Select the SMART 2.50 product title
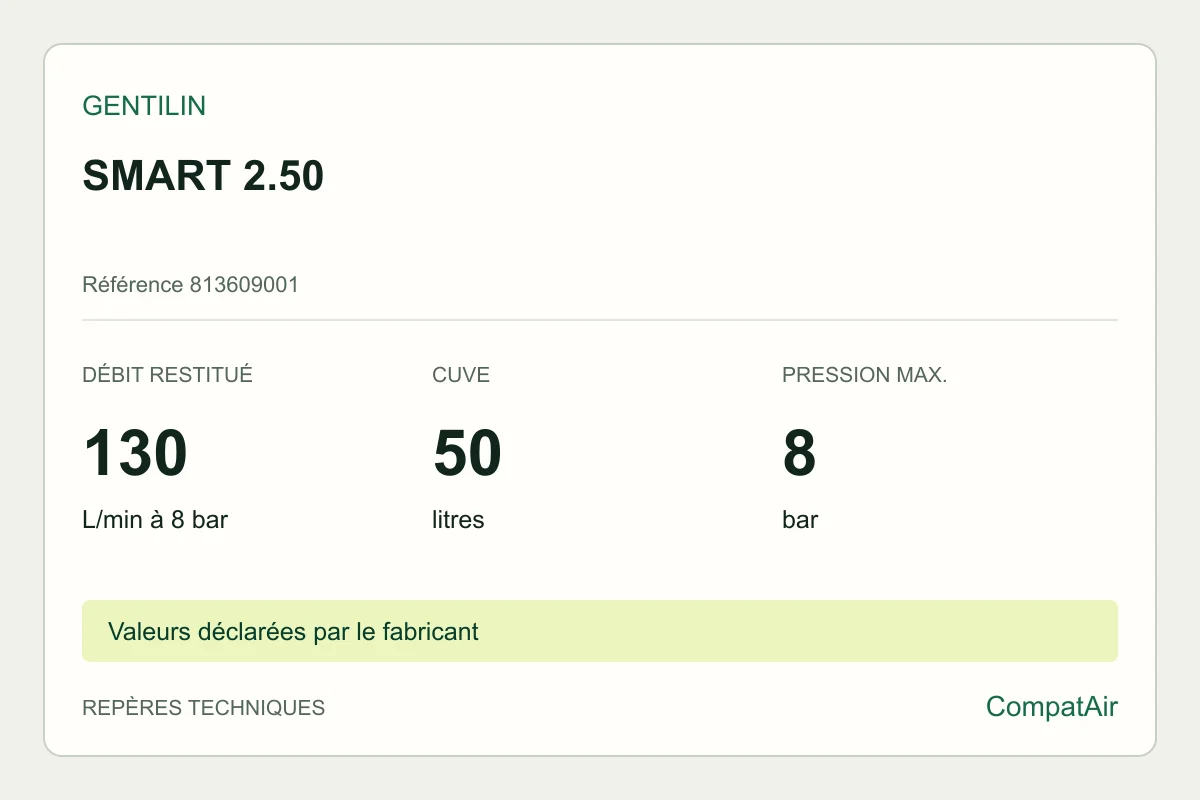 [x=203, y=176]
